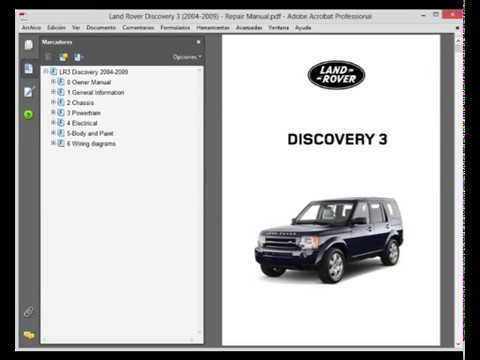This screenshot has width=480, height=360.
Task: Click bookmark icon beside 3 Powertrain
Action: coord(61,113)
